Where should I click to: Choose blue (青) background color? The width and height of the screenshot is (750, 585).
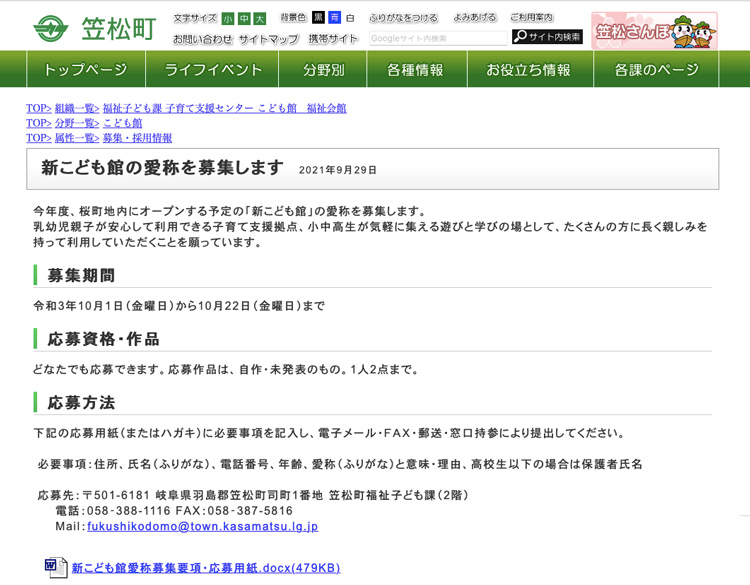pos(334,18)
